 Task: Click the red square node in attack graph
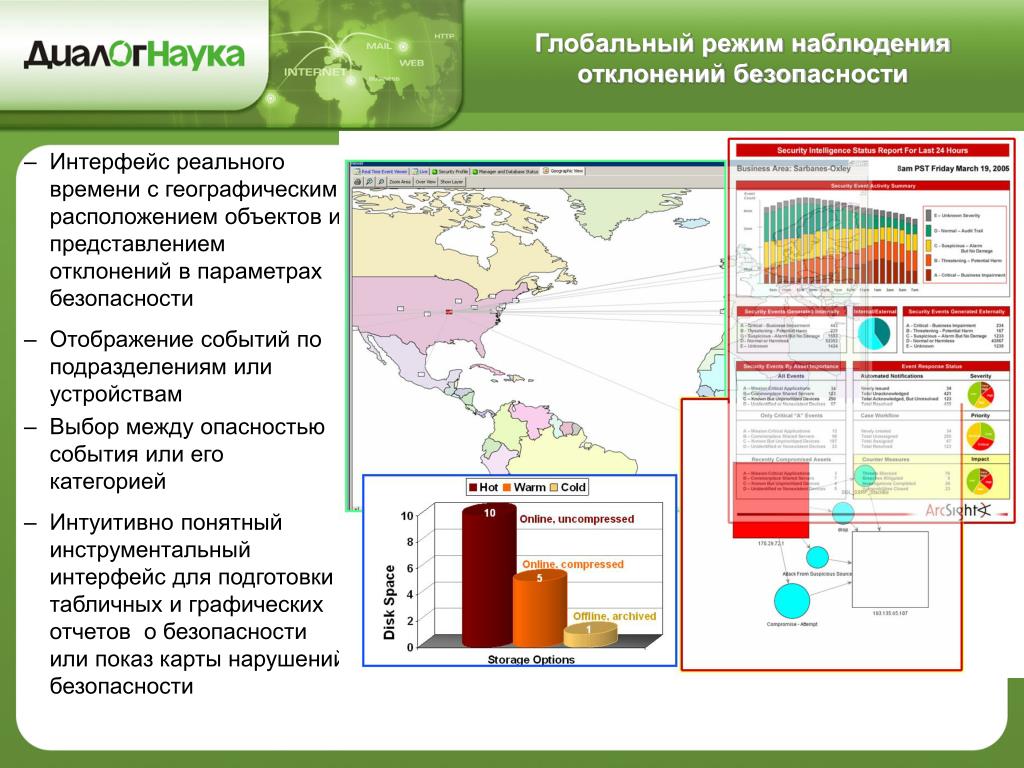771,500
